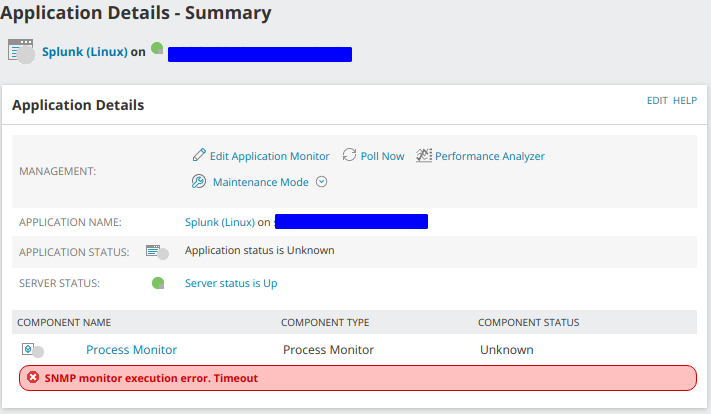Click EDIT in Application Details panel
This screenshot has height=414, width=711.
(657, 101)
